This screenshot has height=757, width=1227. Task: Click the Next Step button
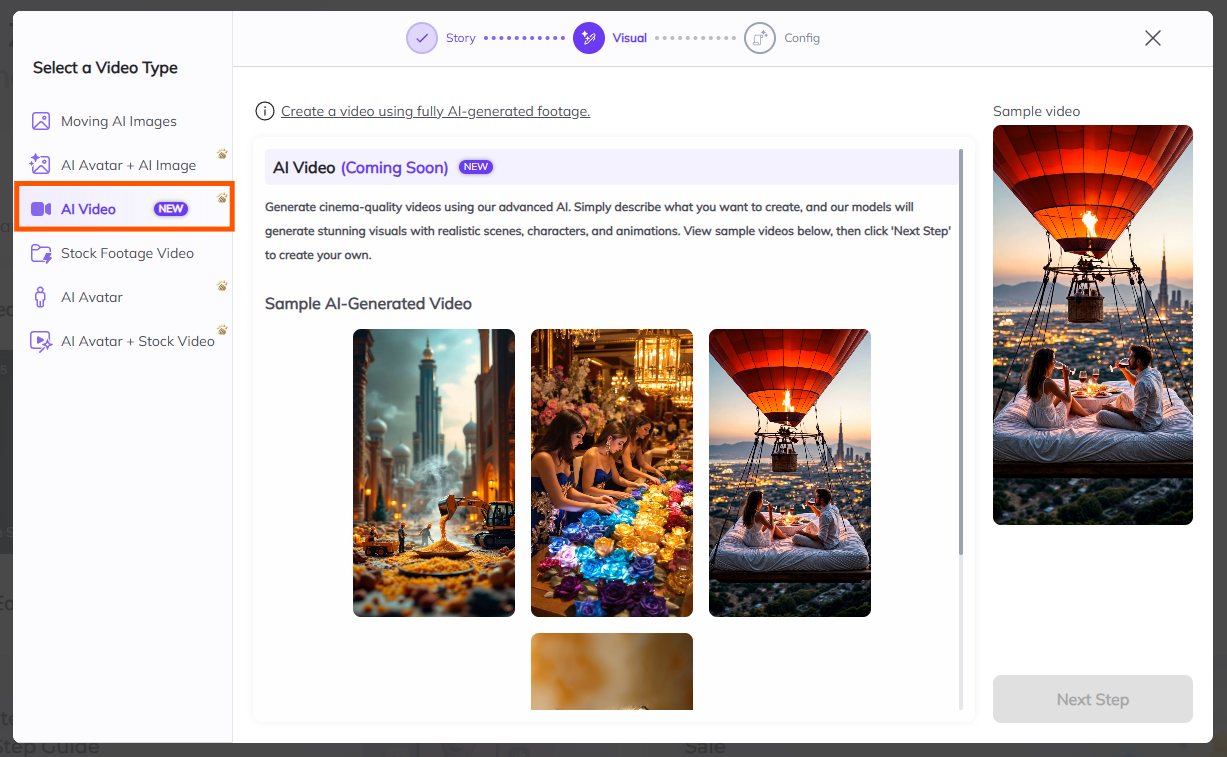[x=1093, y=699]
